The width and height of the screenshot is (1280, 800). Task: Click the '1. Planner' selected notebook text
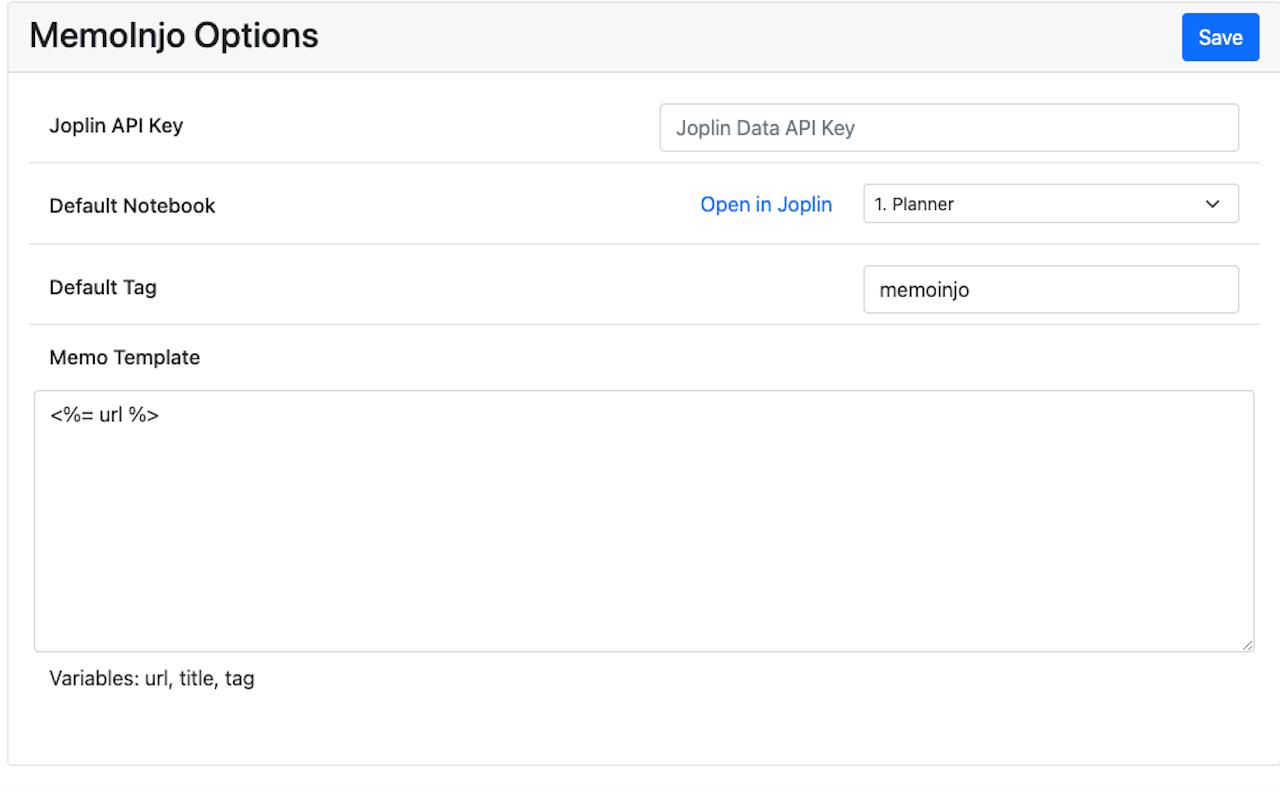click(914, 204)
